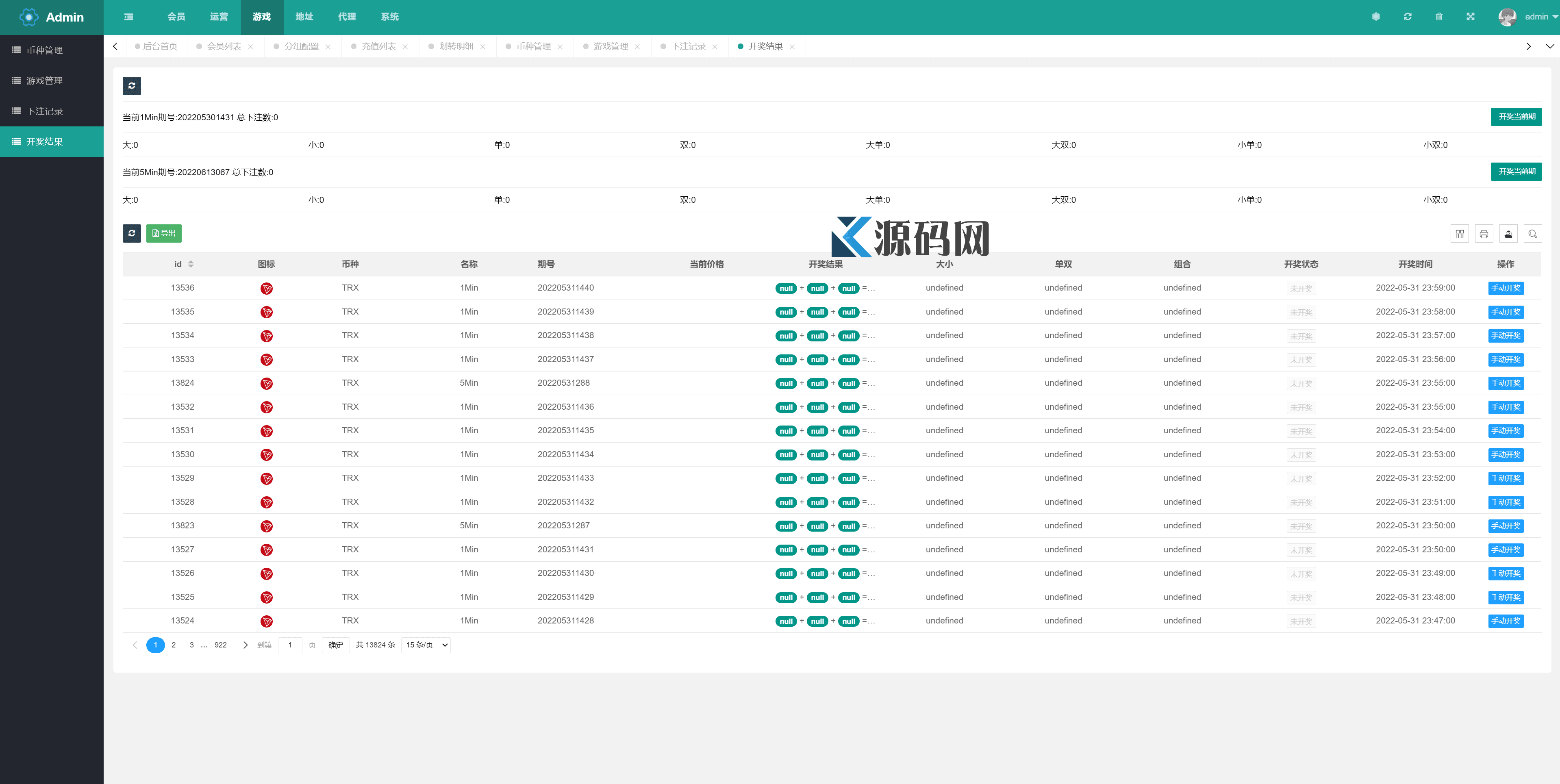Click the theme cube icon in header
Viewport: 1560px width, 784px height.
(1376, 17)
